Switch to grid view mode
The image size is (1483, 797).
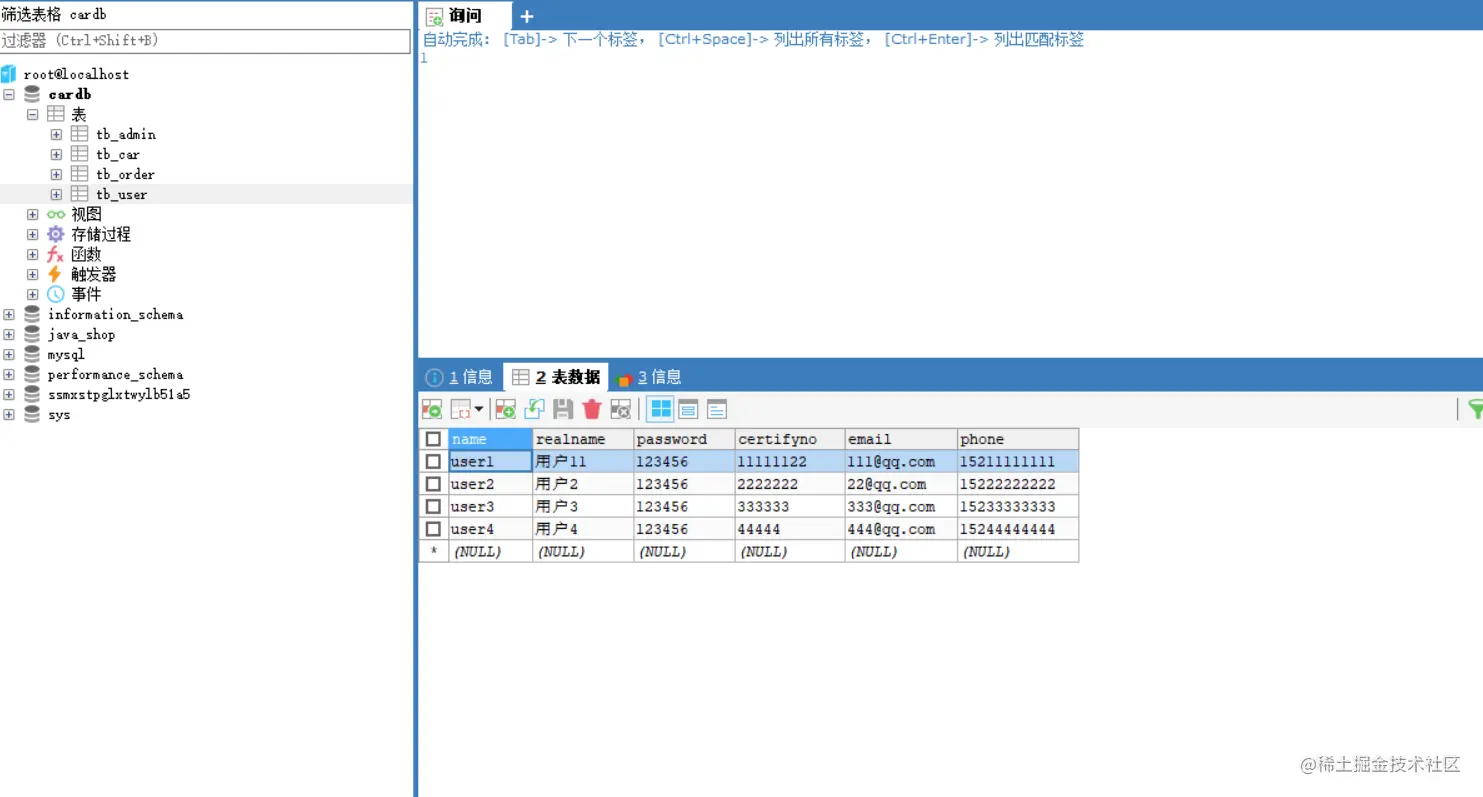(x=660, y=409)
